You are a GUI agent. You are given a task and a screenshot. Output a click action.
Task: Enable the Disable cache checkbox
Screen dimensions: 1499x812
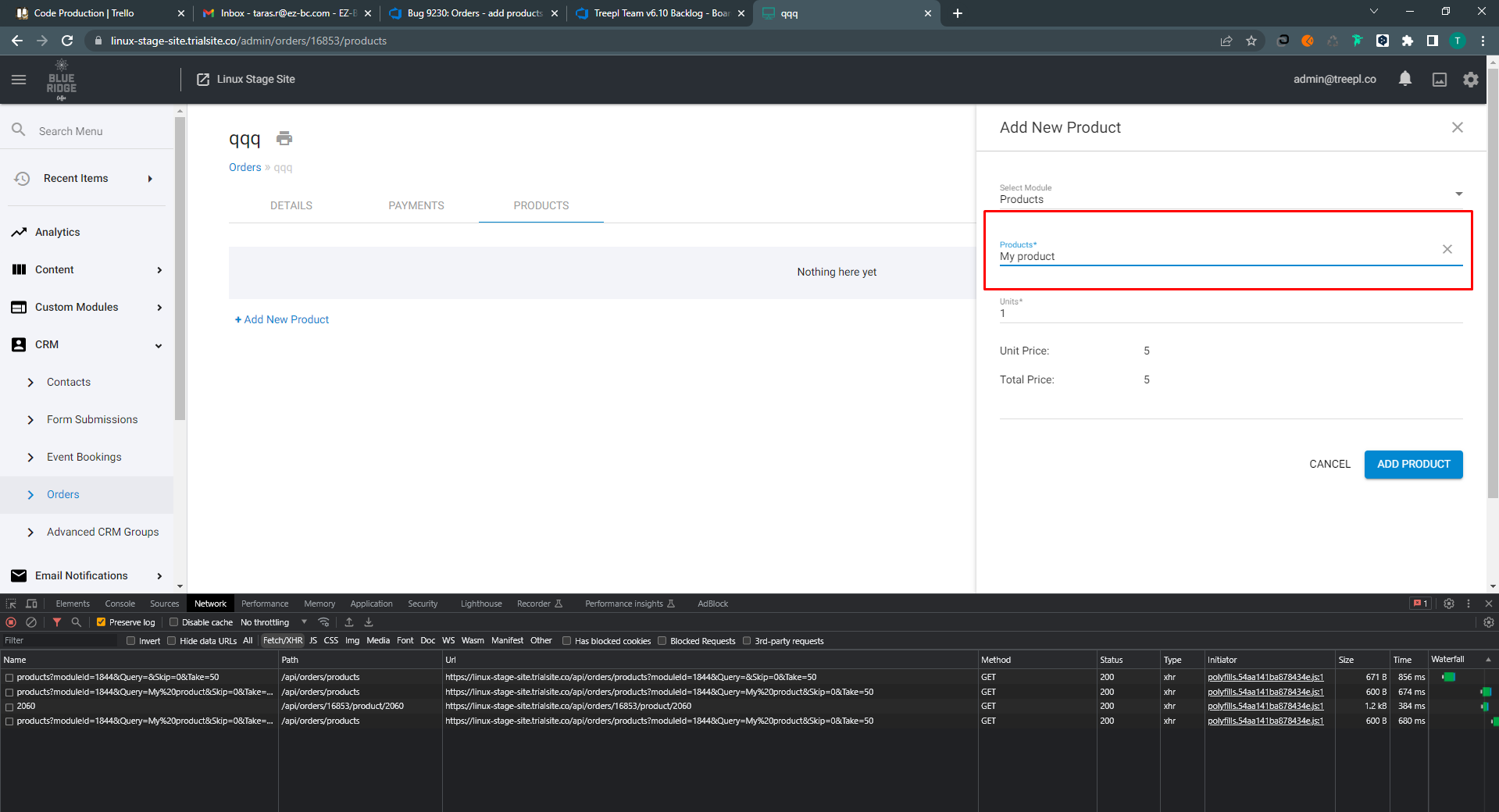pos(173,622)
